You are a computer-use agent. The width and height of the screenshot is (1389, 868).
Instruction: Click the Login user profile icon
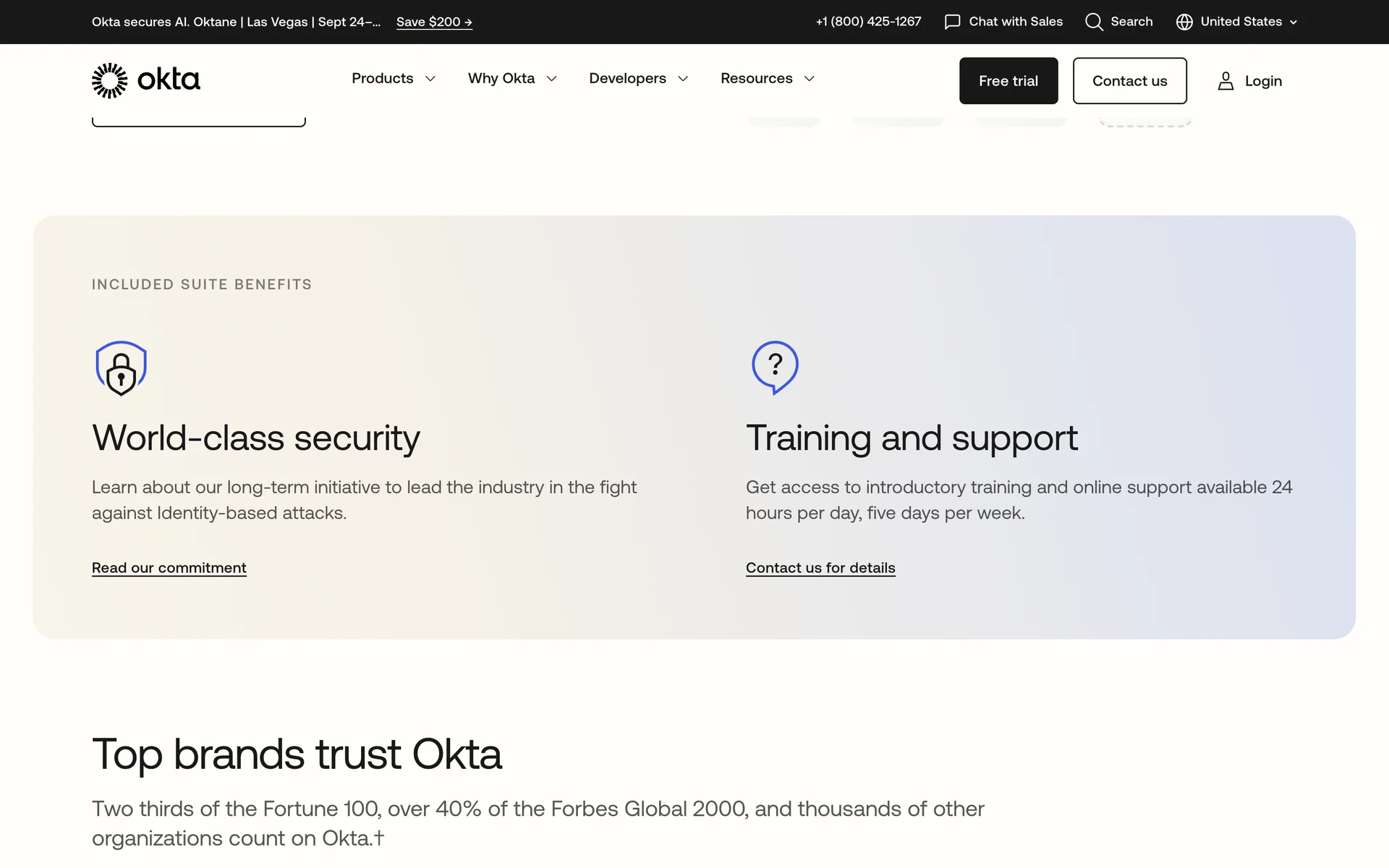click(1226, 81)
